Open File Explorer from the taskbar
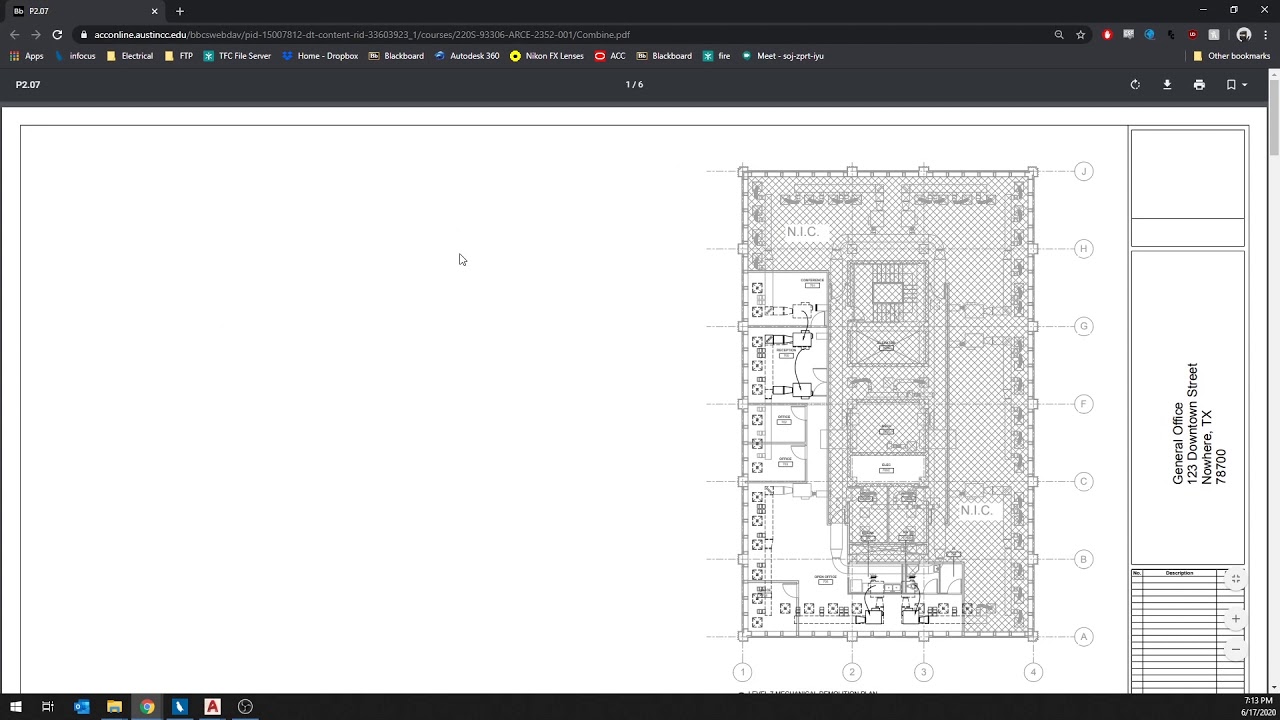This screenshot has width=1280, height=720. pos(114,707)
